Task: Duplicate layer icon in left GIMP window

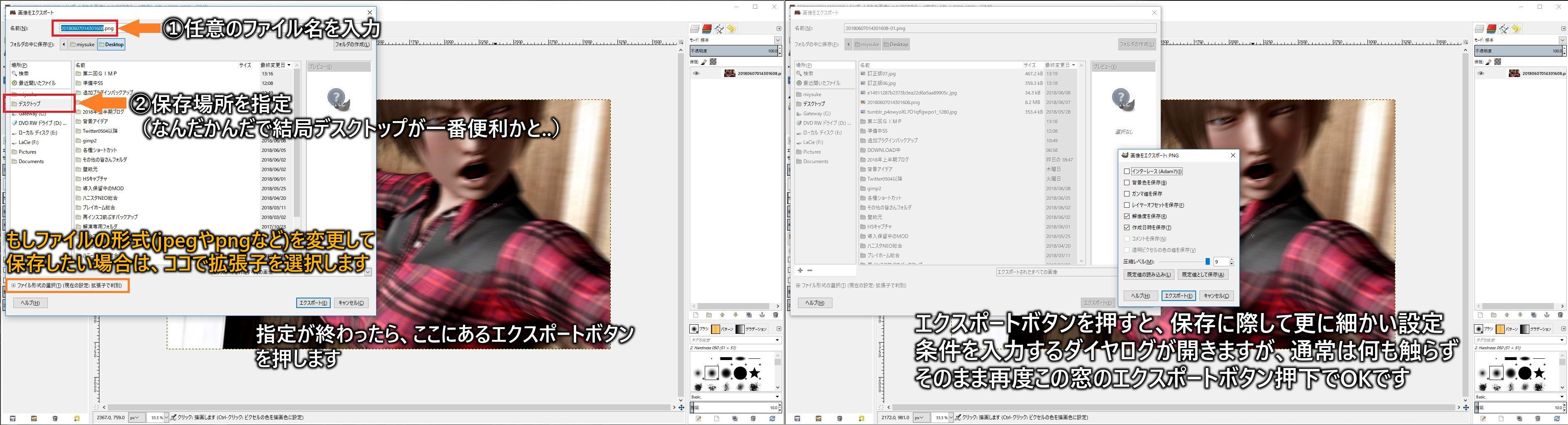Action: 749,315
